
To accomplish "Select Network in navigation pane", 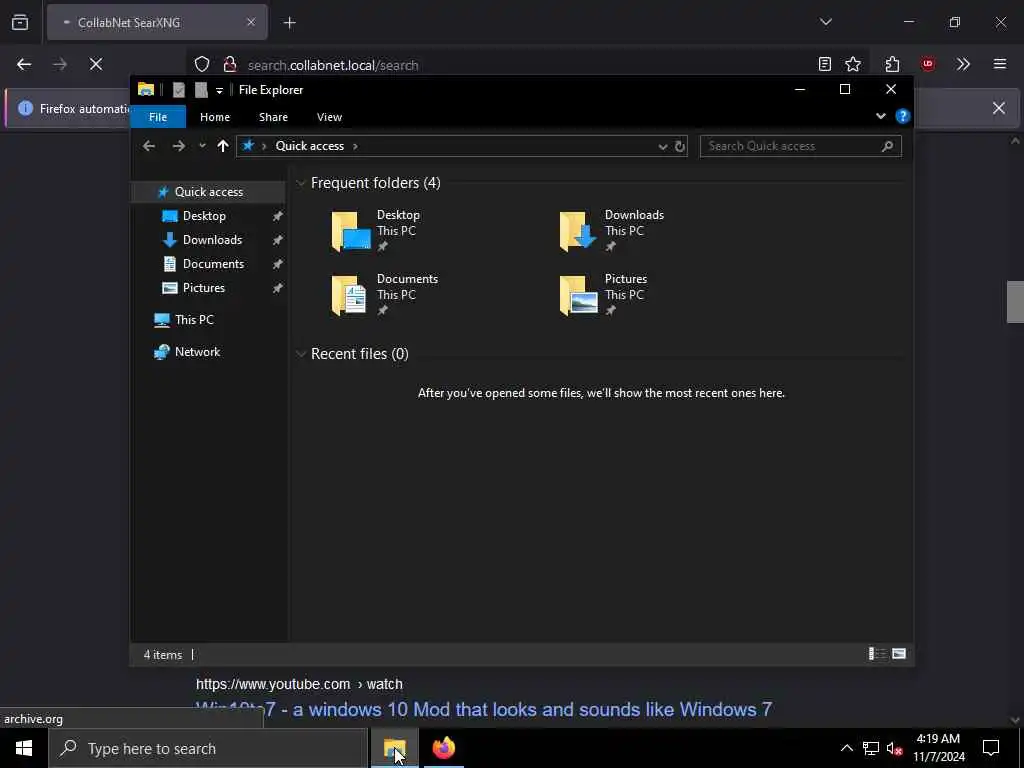I will 197,351.
